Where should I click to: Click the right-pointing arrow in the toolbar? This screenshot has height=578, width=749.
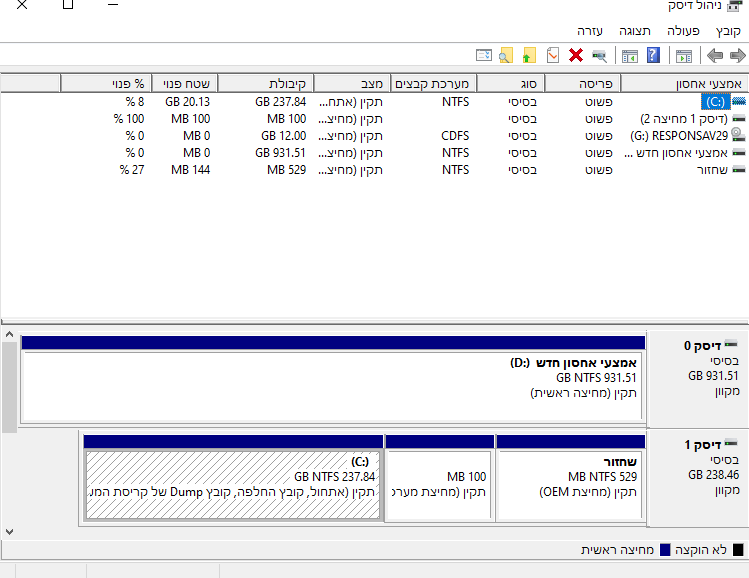(737, 56)
